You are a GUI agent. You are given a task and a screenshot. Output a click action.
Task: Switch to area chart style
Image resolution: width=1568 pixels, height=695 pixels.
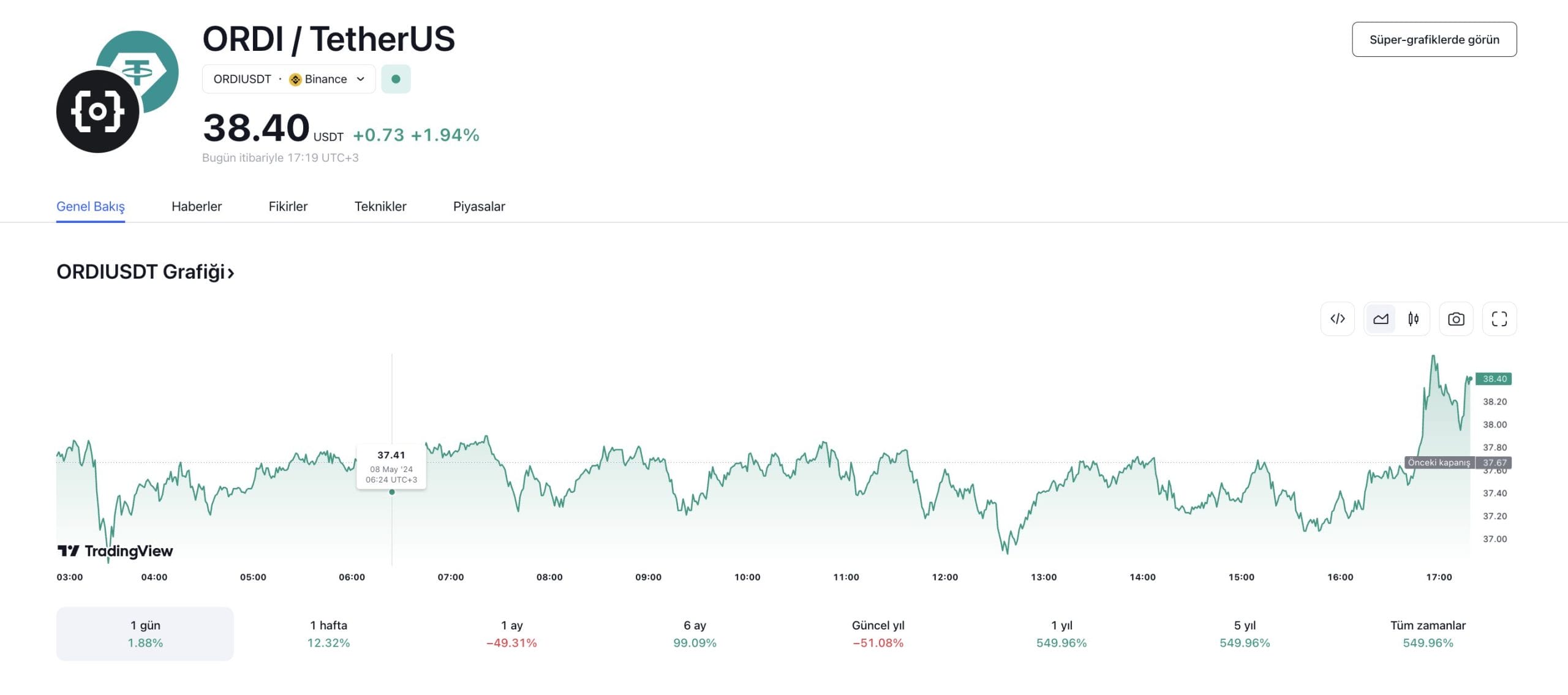(1381, 318)
